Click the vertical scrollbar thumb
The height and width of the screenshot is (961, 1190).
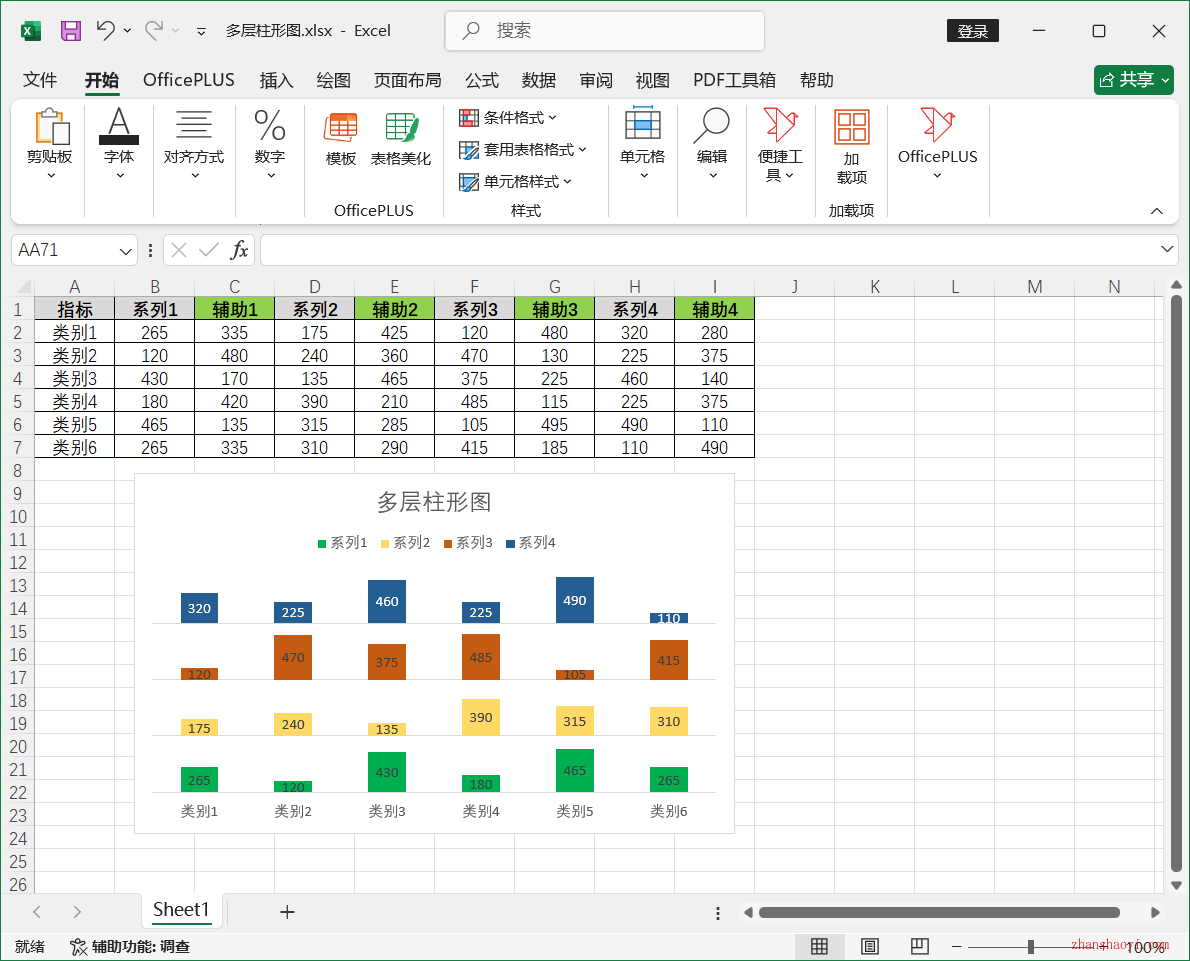coord(1176,583)
